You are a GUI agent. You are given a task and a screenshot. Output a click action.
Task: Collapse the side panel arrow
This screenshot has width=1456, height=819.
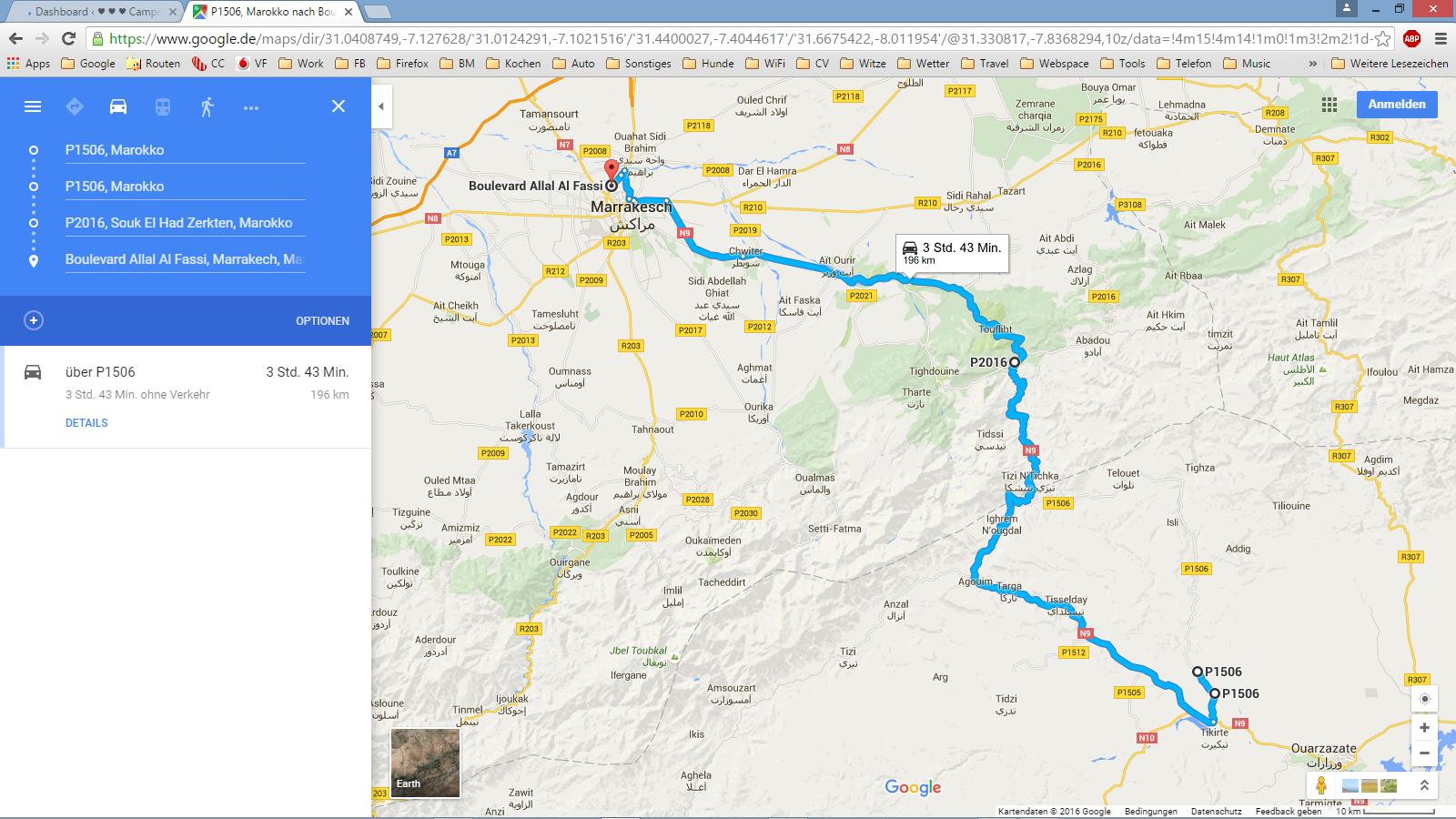tap(381, 106)
